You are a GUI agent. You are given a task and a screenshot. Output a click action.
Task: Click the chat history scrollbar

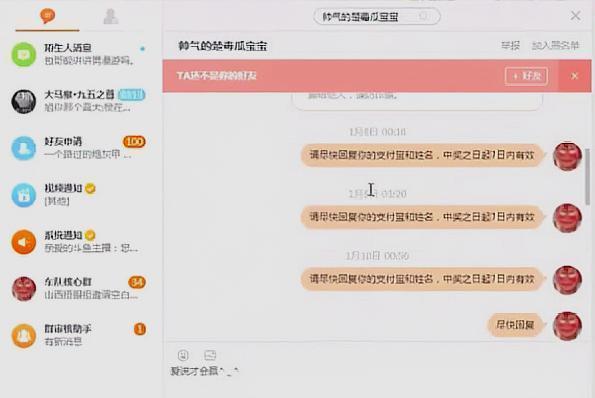coord(588,176)
